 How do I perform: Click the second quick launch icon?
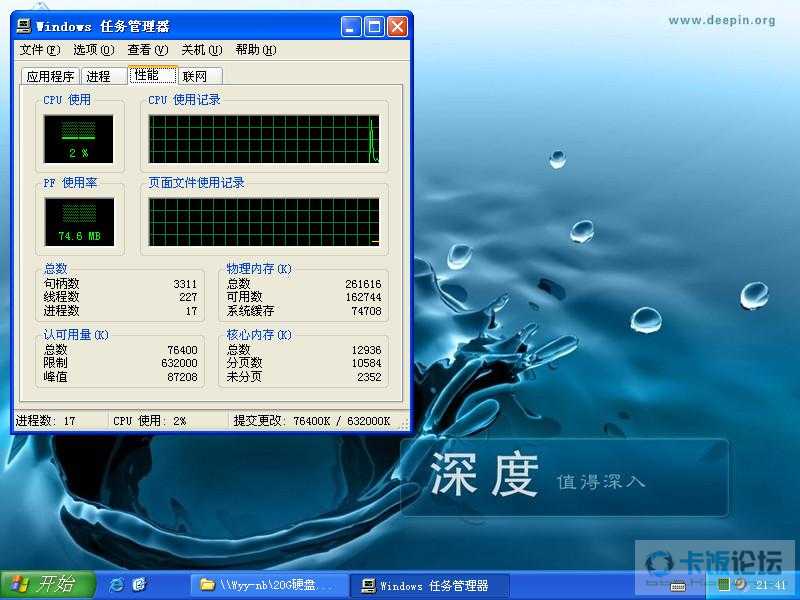tap(139, 585)
